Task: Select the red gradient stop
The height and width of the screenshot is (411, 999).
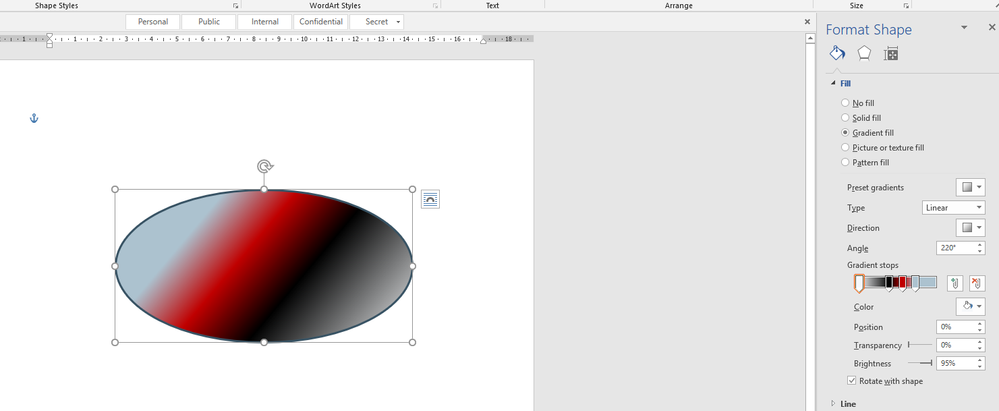Action: tap(902, 284)
